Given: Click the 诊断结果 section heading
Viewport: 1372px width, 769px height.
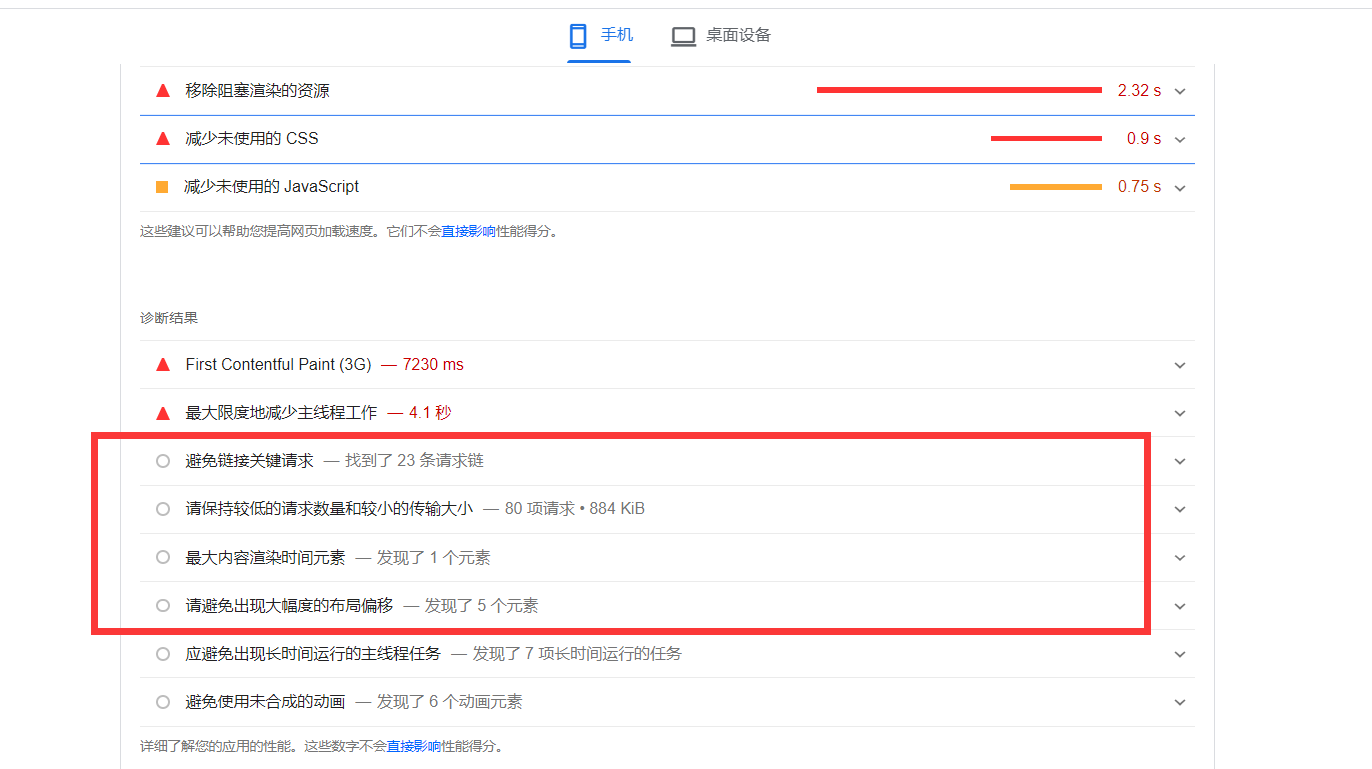Looking at the screenshot, I should (x=169, y=318).
